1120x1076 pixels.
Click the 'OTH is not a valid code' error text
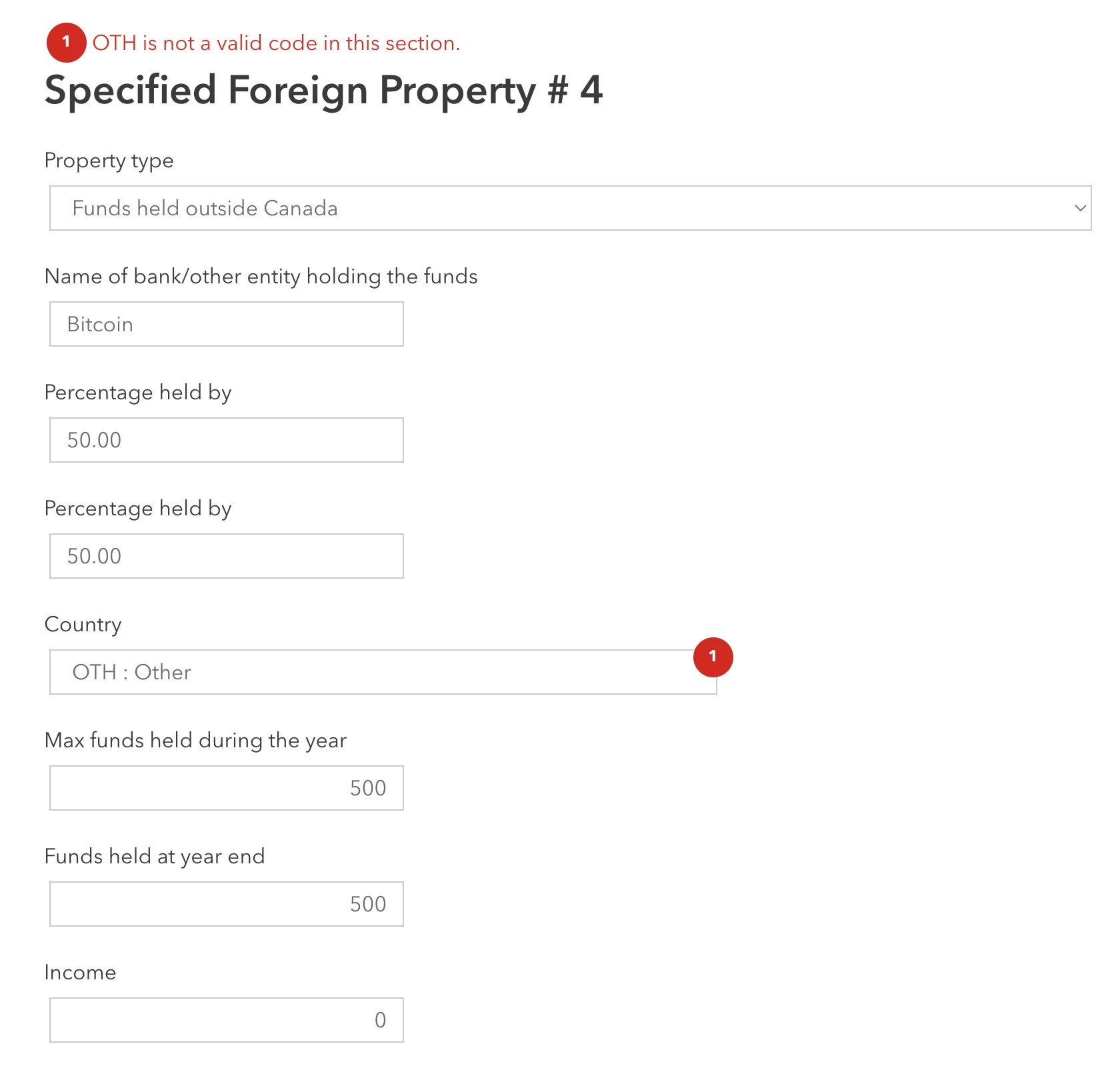(276, 43)
